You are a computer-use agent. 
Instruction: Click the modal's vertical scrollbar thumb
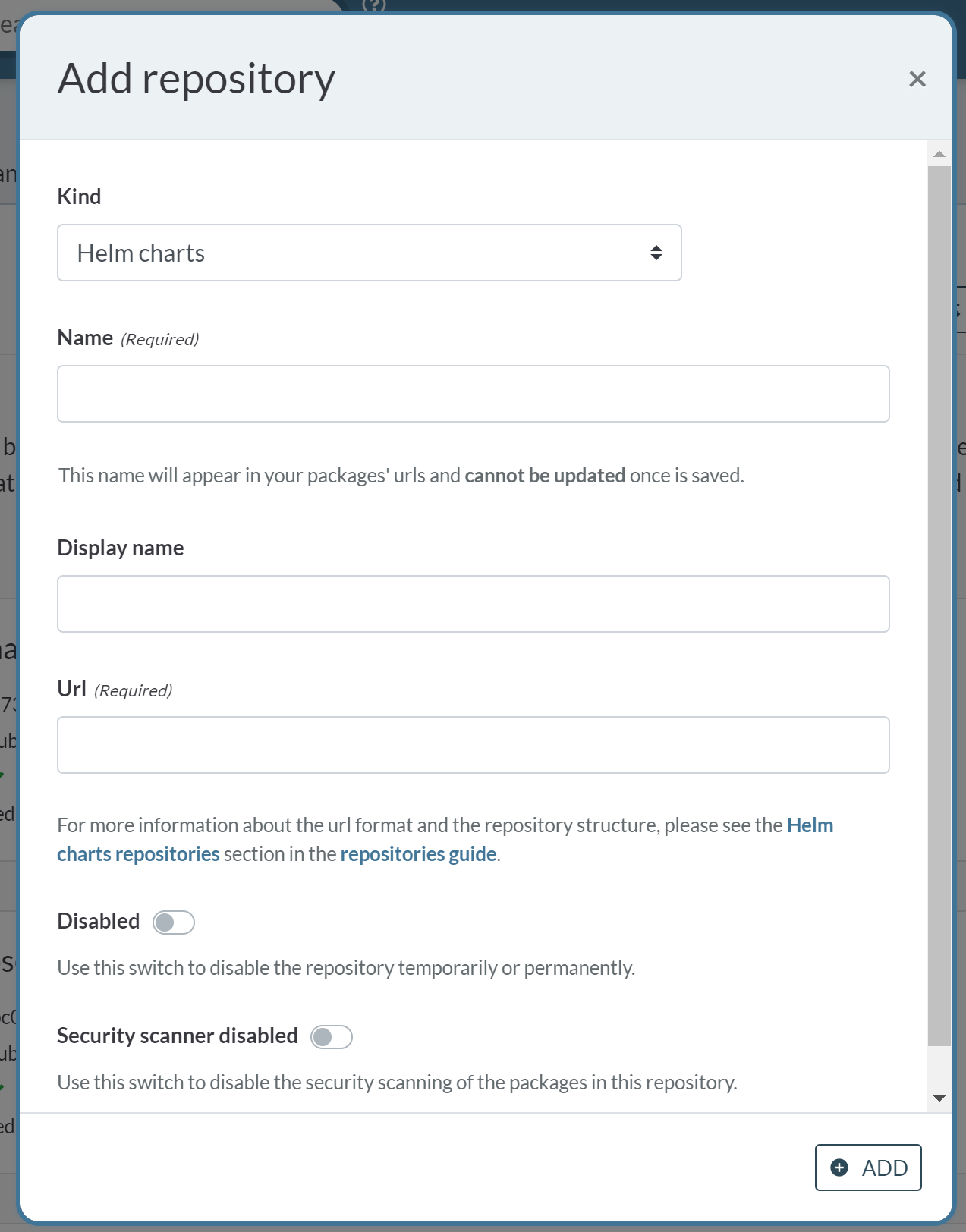939,605
